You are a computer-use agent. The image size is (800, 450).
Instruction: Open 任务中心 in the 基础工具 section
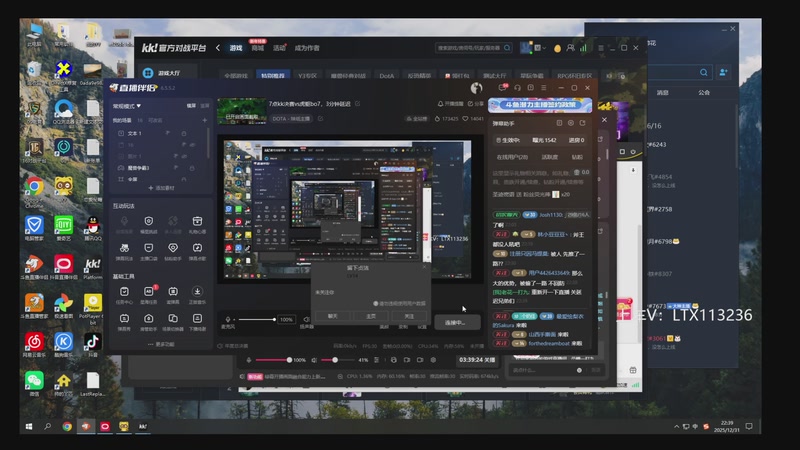(x=124, y=291)
